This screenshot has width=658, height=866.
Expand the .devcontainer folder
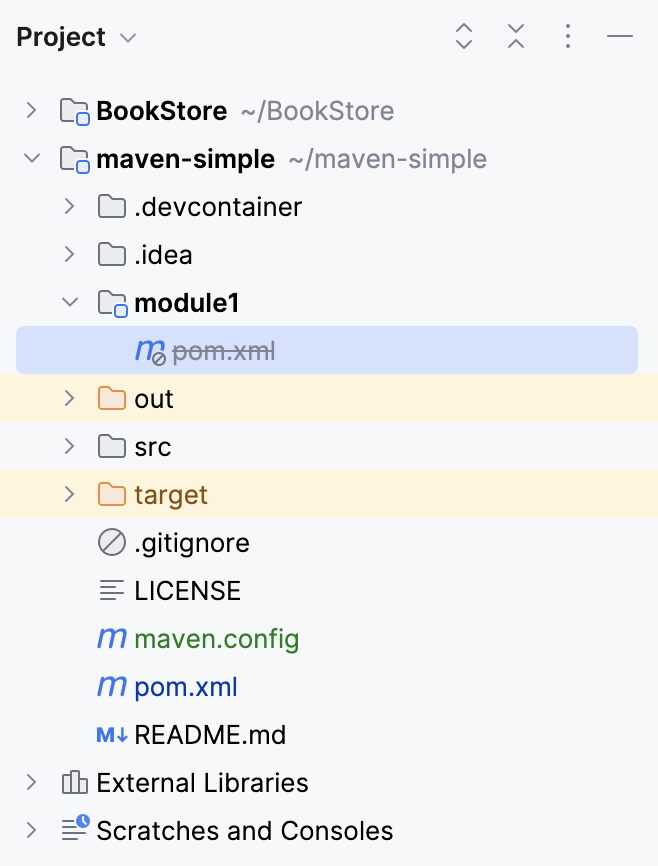click(68, 206)
